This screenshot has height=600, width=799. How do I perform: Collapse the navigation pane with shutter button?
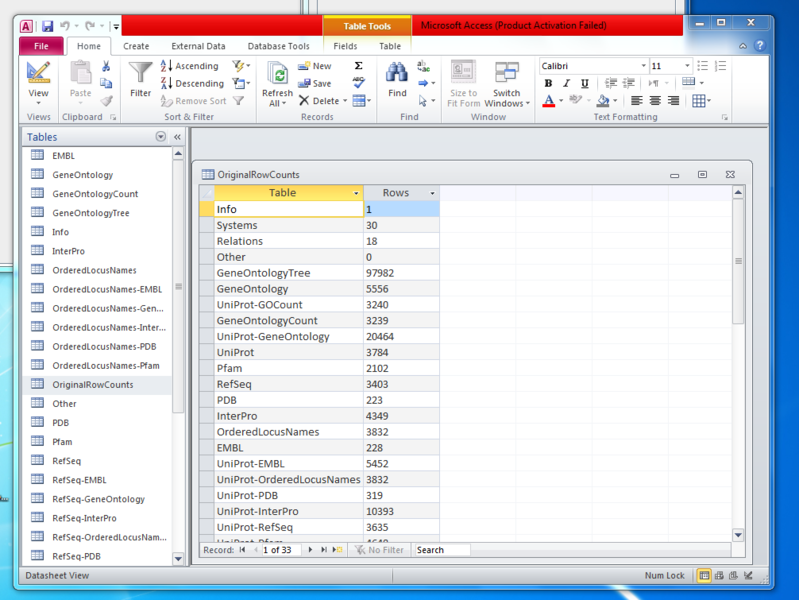[x=177, y=137]
